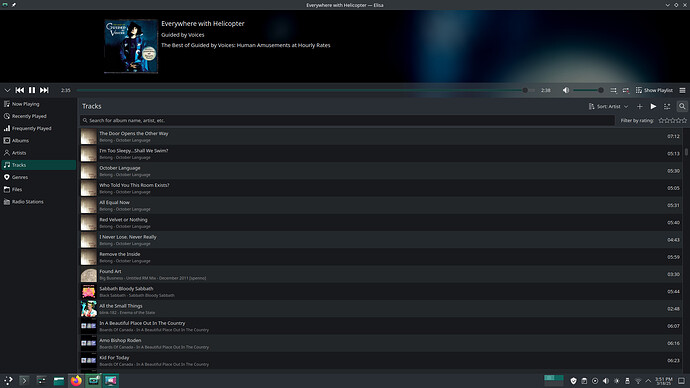Click artist name Guided by Voices
Screen dimensions: 690x388
point(183,35)
